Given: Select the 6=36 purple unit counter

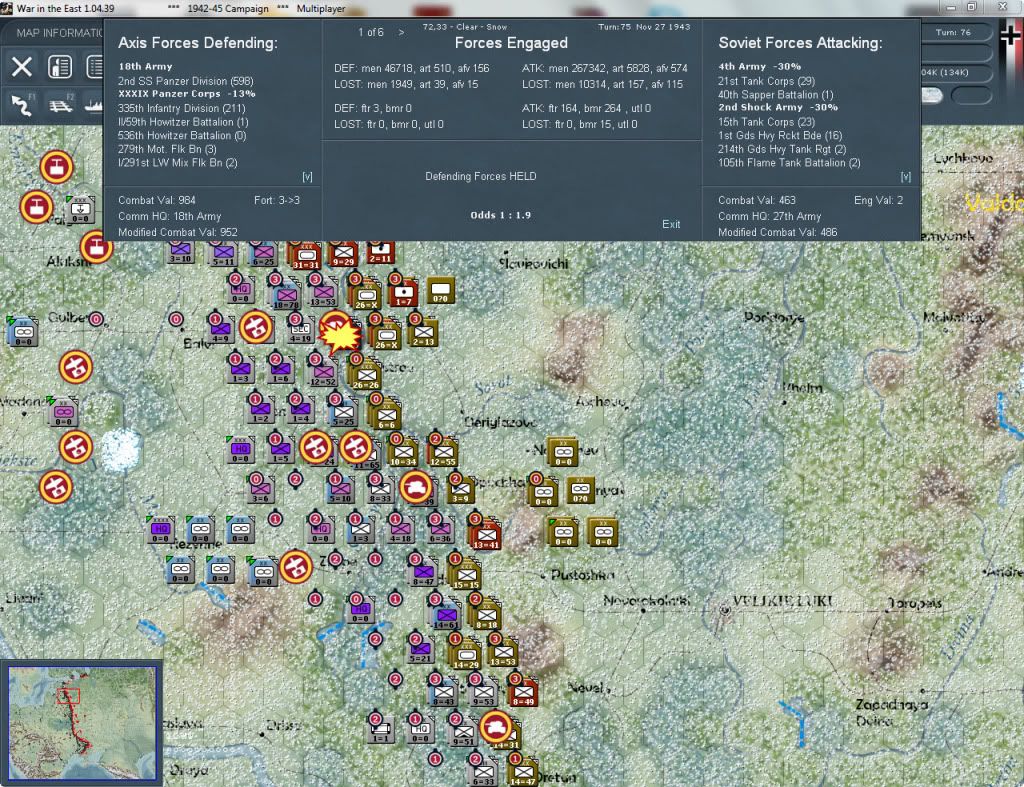Looking at the screenshot, I should click(441, 530).
